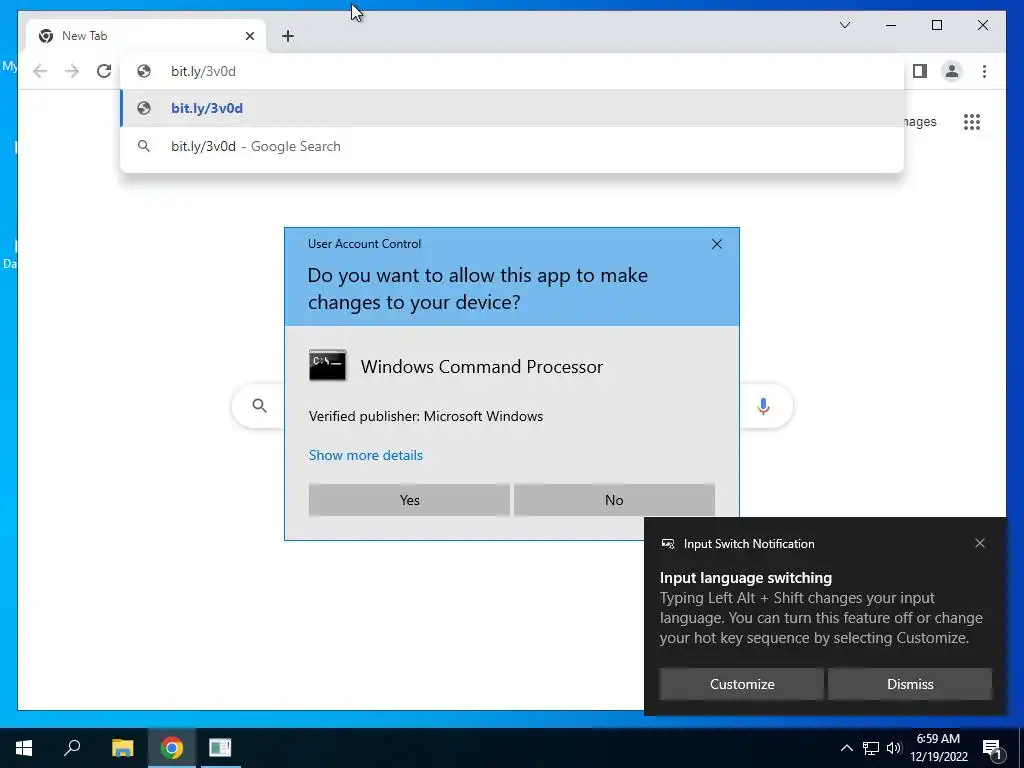Open a new tab with the plus button
This screenshot has width=1024, height=768.
pyautogui.click(x=288, y=36)
